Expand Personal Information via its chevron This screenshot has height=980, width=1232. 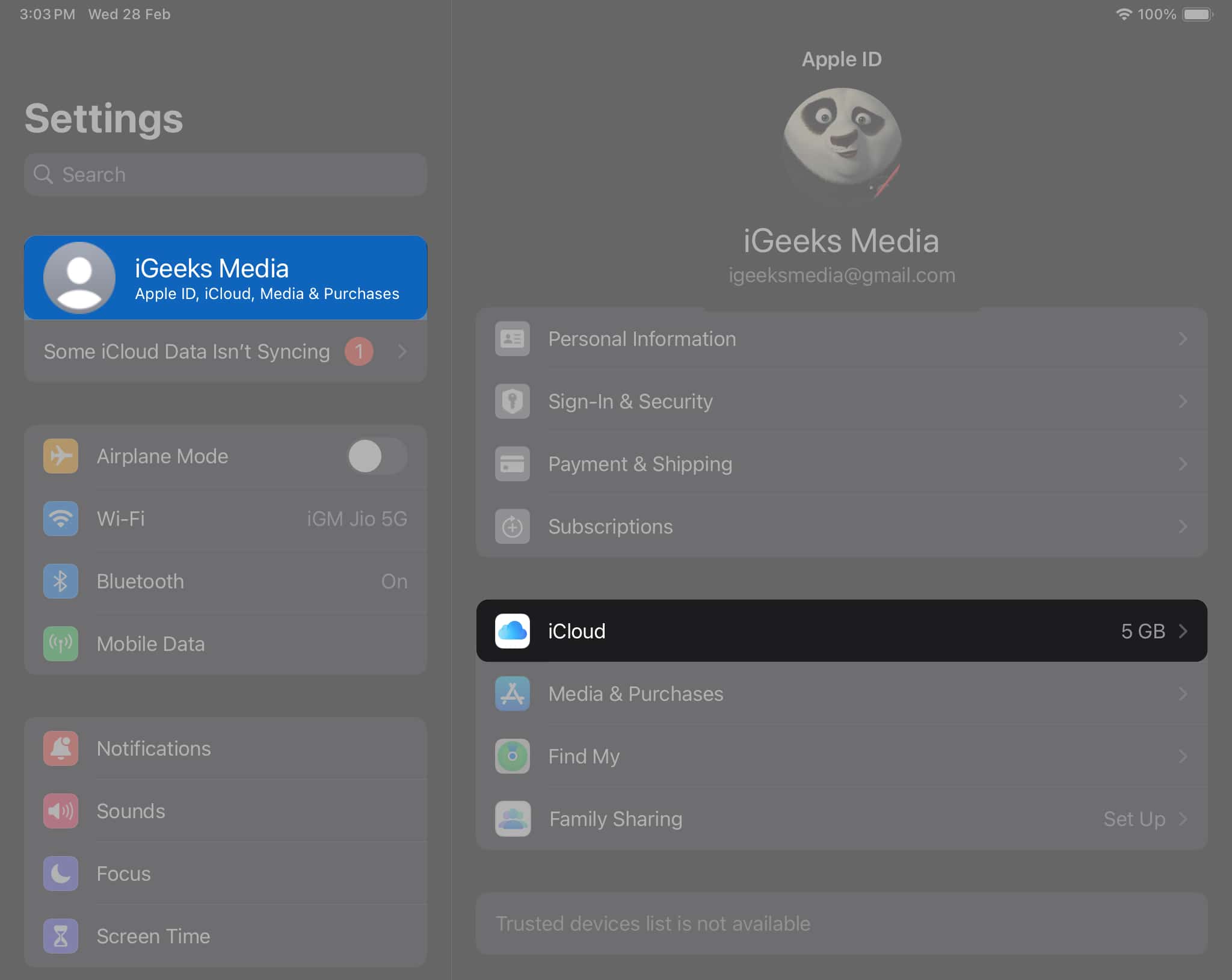(1183, 339)
